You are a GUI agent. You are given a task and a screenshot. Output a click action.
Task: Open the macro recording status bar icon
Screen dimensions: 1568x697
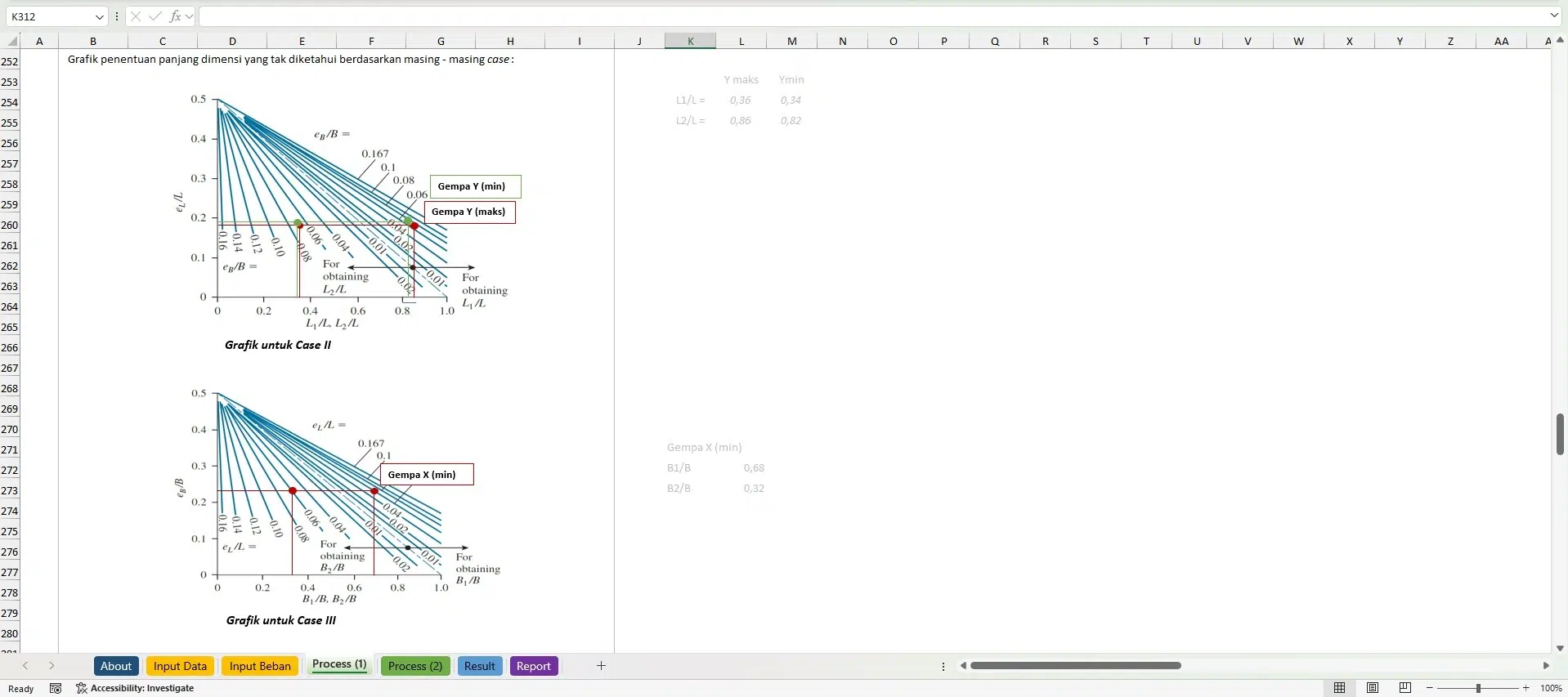click(56, 689)
